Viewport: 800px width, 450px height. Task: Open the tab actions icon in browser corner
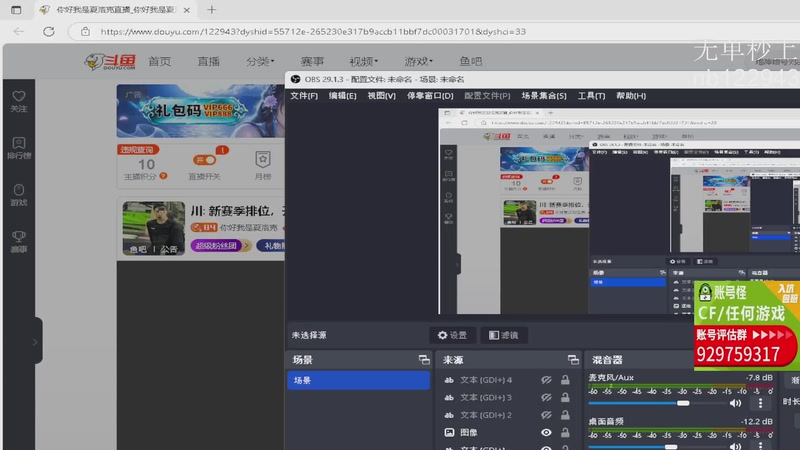tap(16, 10)
